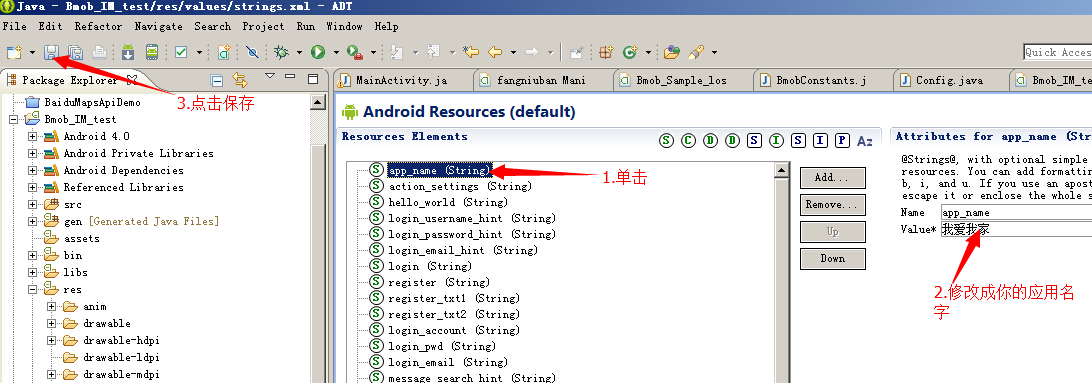Click the Name field showing app_name

[x=1016, y=212]
